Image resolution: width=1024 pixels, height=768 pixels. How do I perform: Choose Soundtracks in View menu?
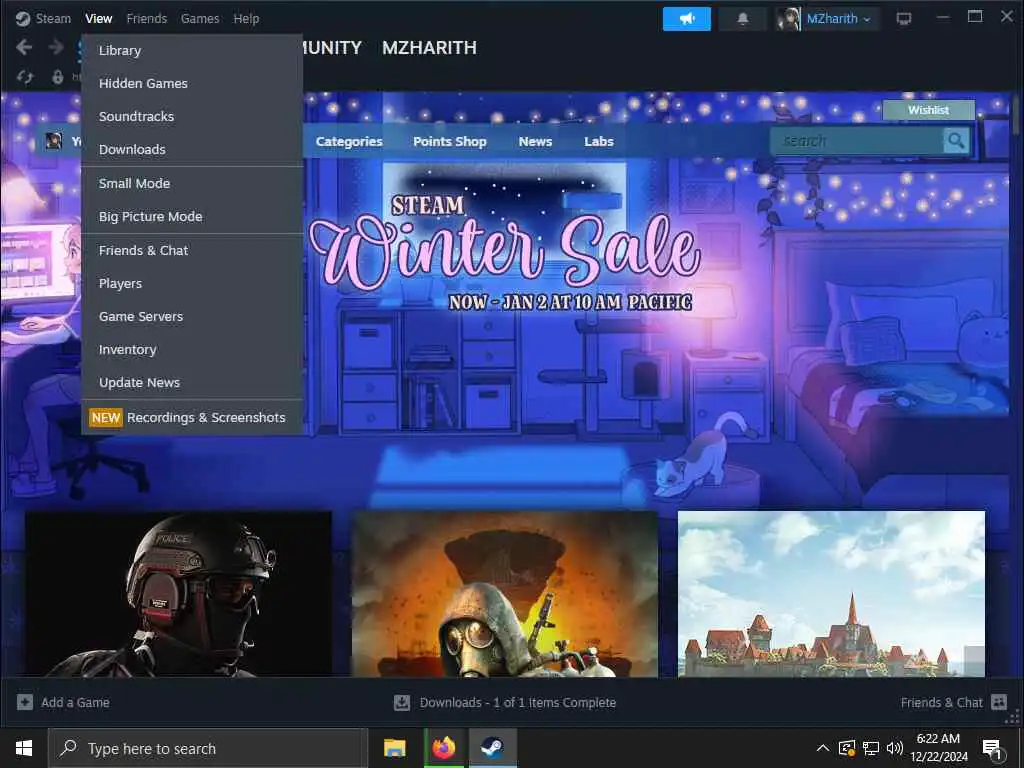(x=192, y=116)
